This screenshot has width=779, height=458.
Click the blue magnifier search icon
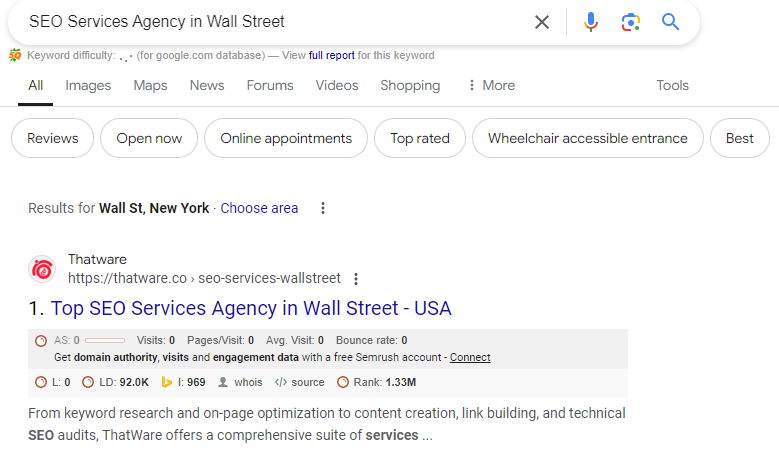point(670,22)
